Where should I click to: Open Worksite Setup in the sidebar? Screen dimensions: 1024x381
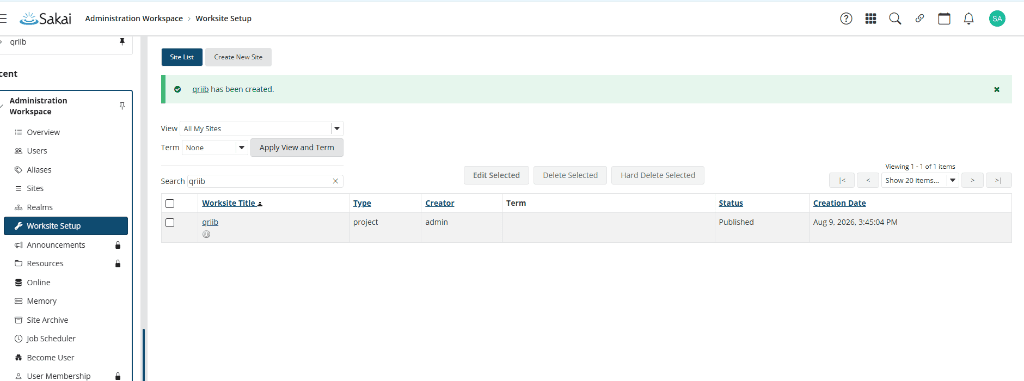click(66, 226)
